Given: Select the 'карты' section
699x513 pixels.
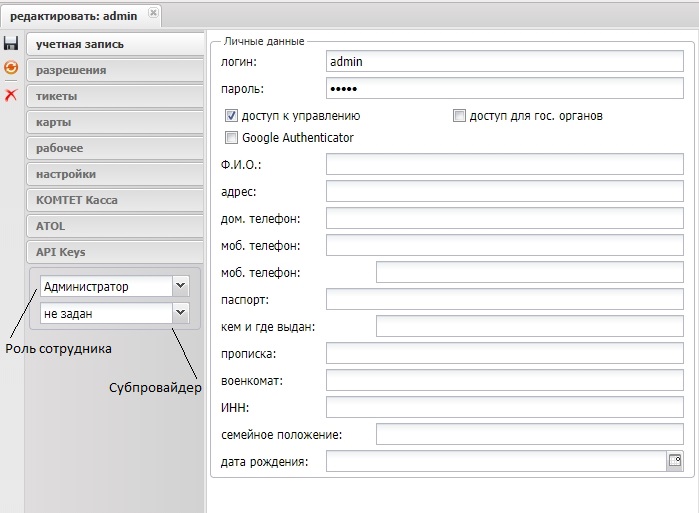Looking at the screenshot, I should 114,122.
